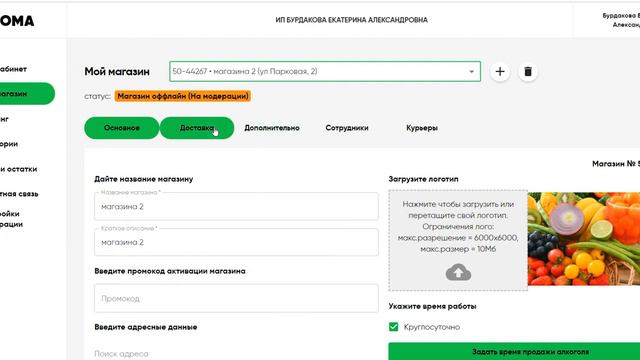Open active магазин item in sidebar
The width and height of the screenshot is (640, 360).
[x=27, y=93]
